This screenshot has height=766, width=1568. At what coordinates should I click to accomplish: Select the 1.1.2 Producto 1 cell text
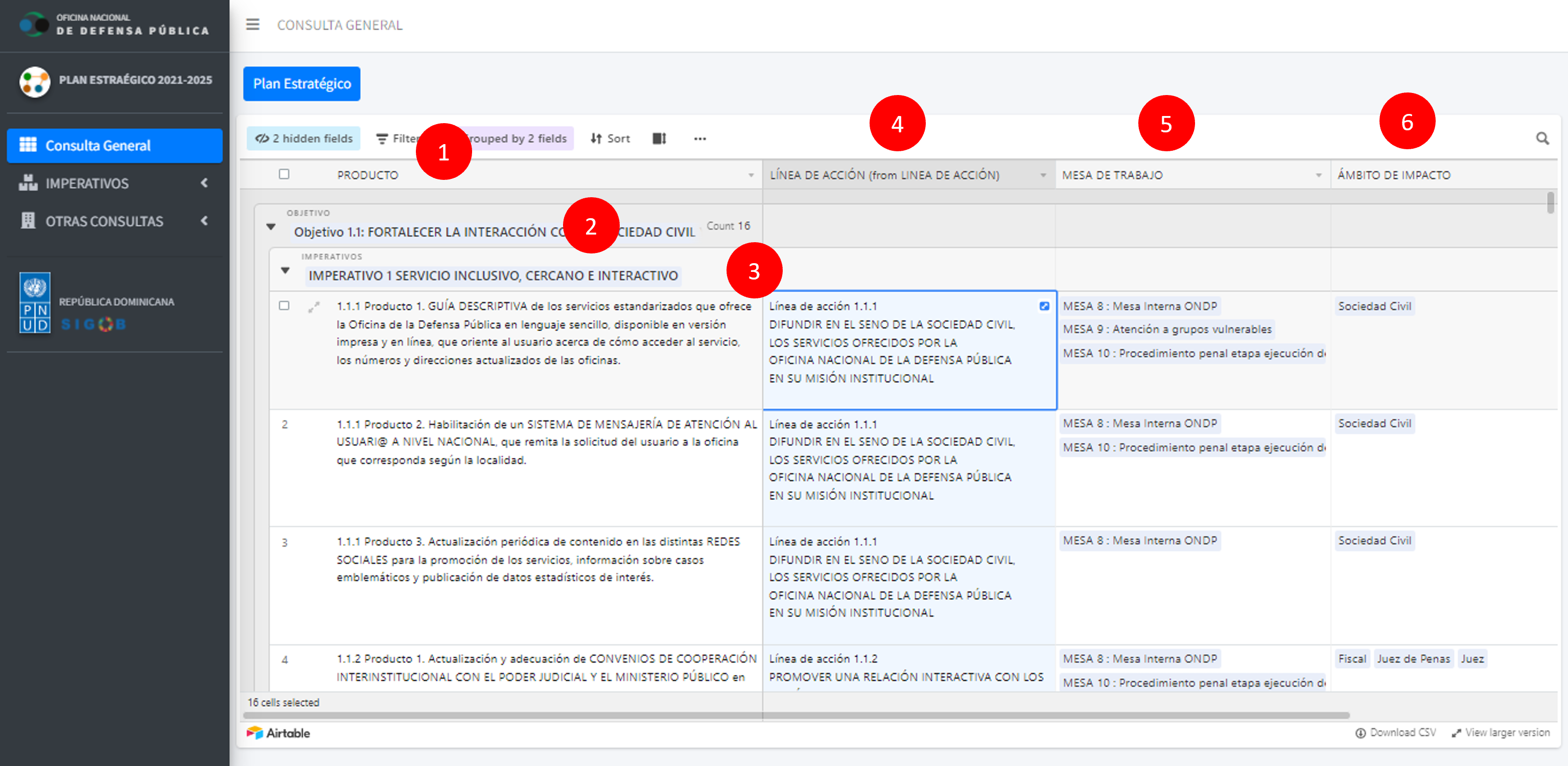[x=547, y=667]
